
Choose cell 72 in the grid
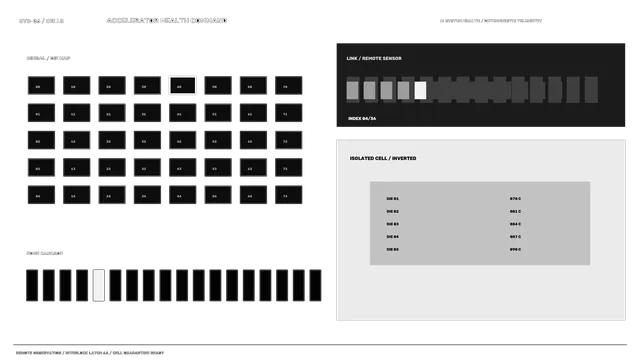point(289,140)
